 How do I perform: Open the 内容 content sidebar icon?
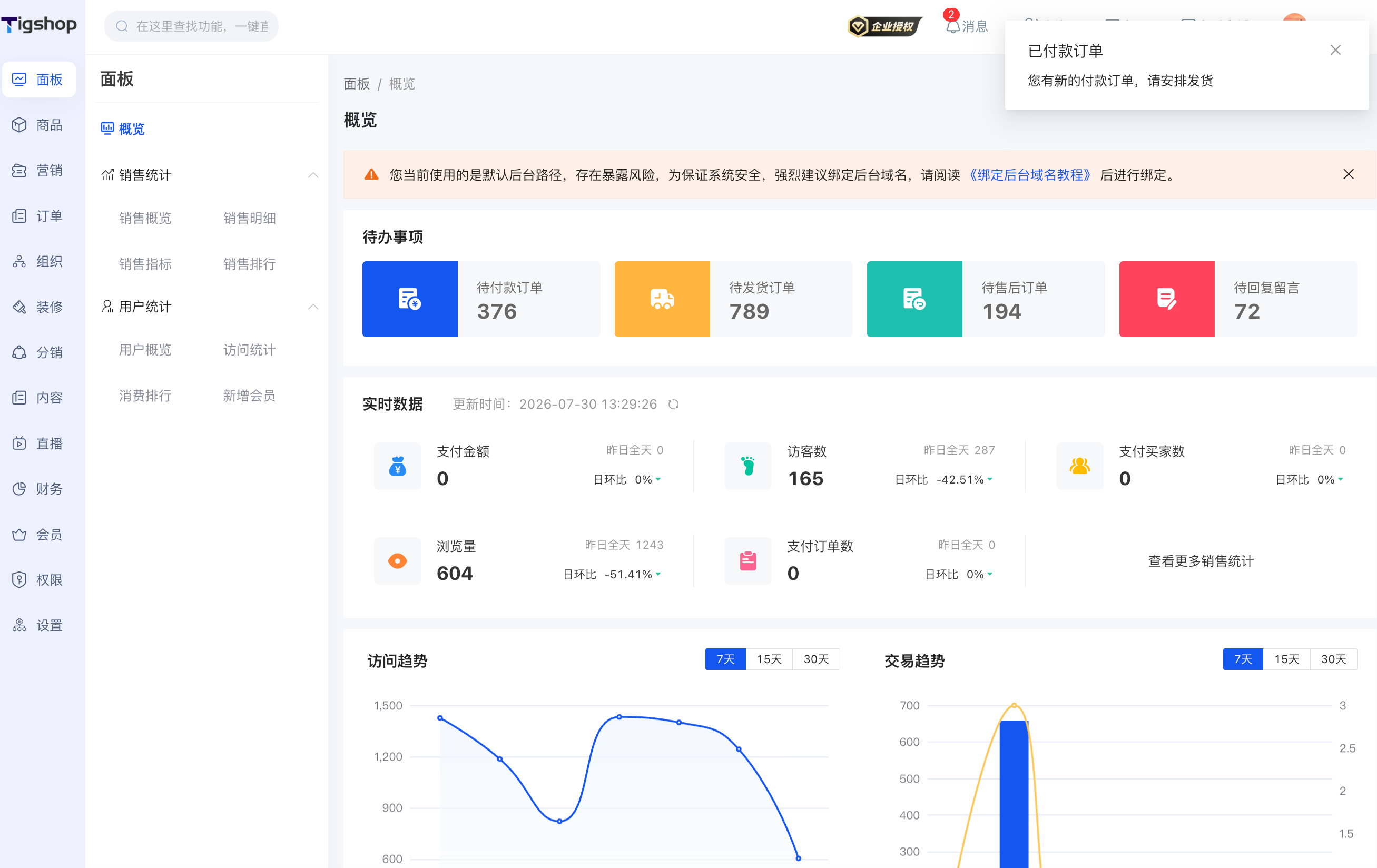pos(19,398)
